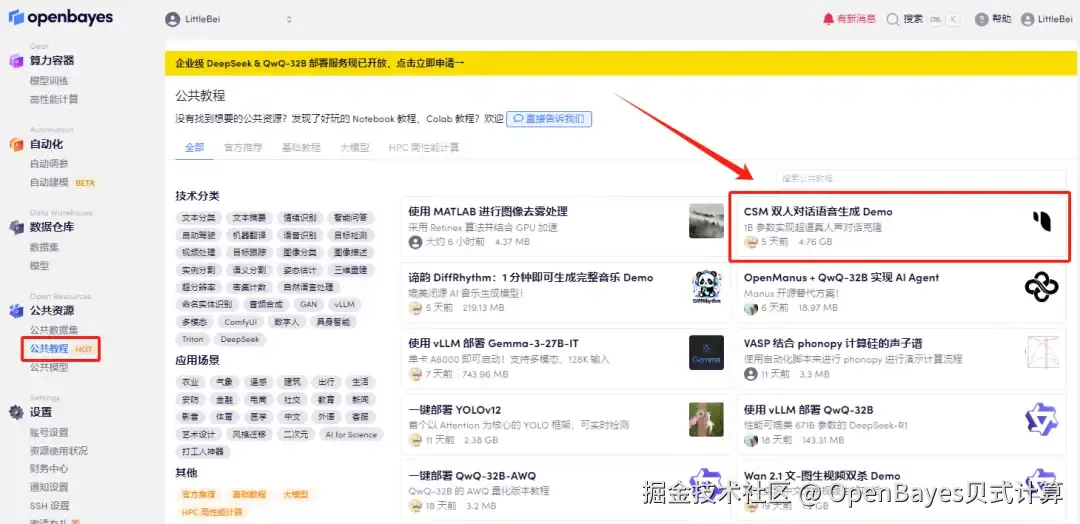Filter by the 机器翻译 tag

(x=249, y=235)
